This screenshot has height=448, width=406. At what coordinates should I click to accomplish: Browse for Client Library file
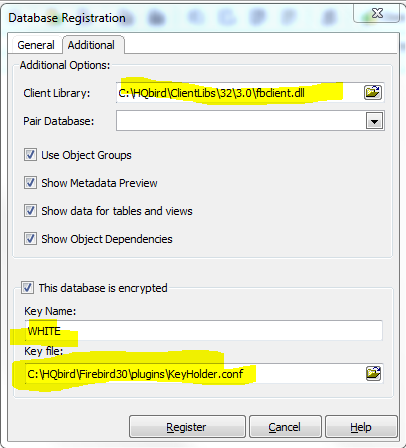click(x=373, y=92)
